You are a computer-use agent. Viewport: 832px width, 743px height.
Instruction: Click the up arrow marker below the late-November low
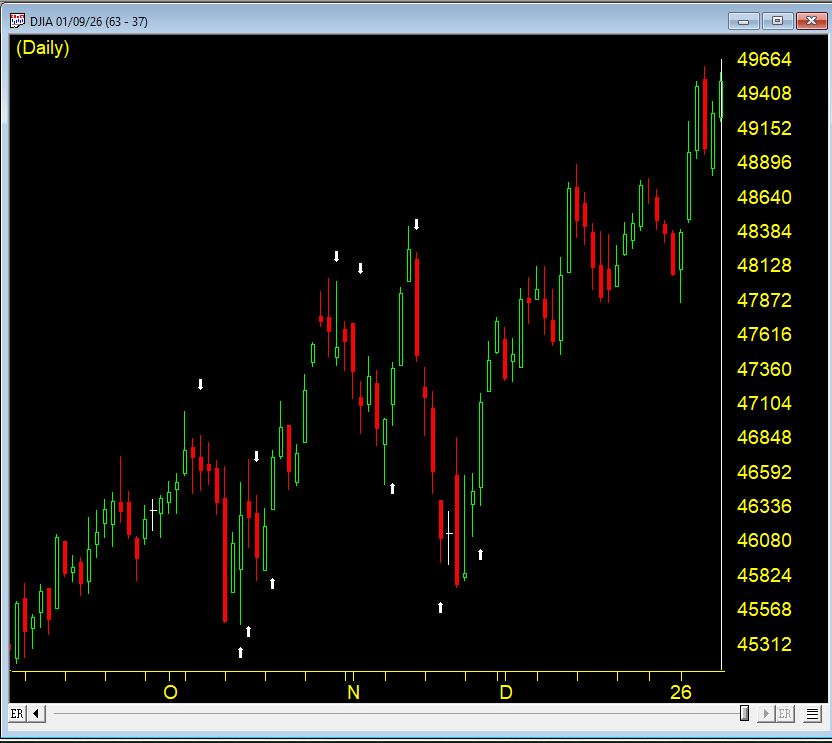pos(440,607)
